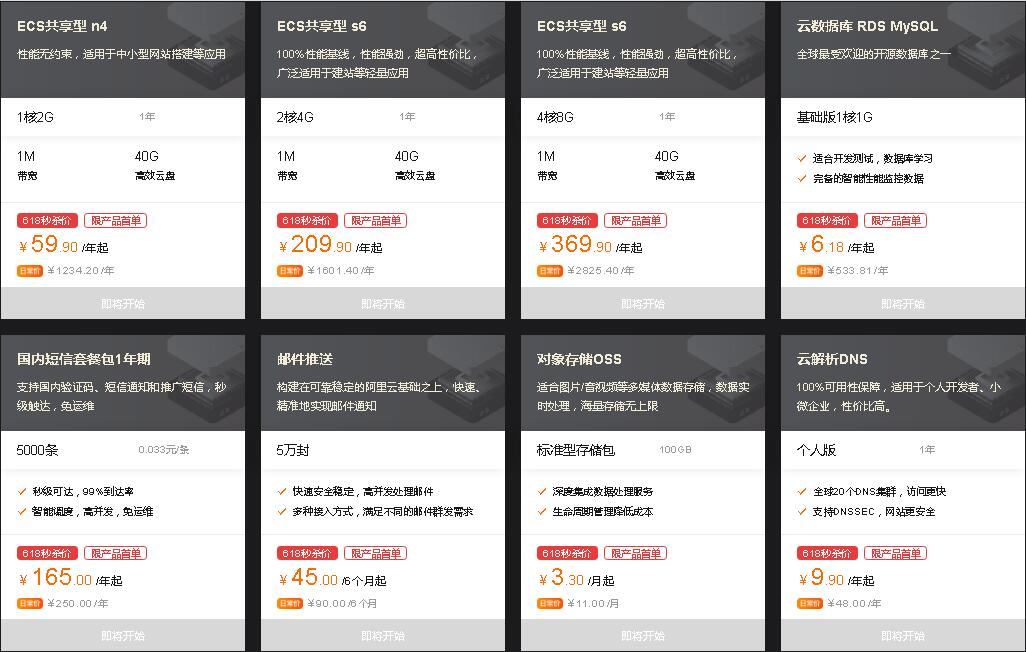This screenshot has height=652, width=1026.
Task: Click the ¥3.30 /月起 price
Action: tap(576, 577)
